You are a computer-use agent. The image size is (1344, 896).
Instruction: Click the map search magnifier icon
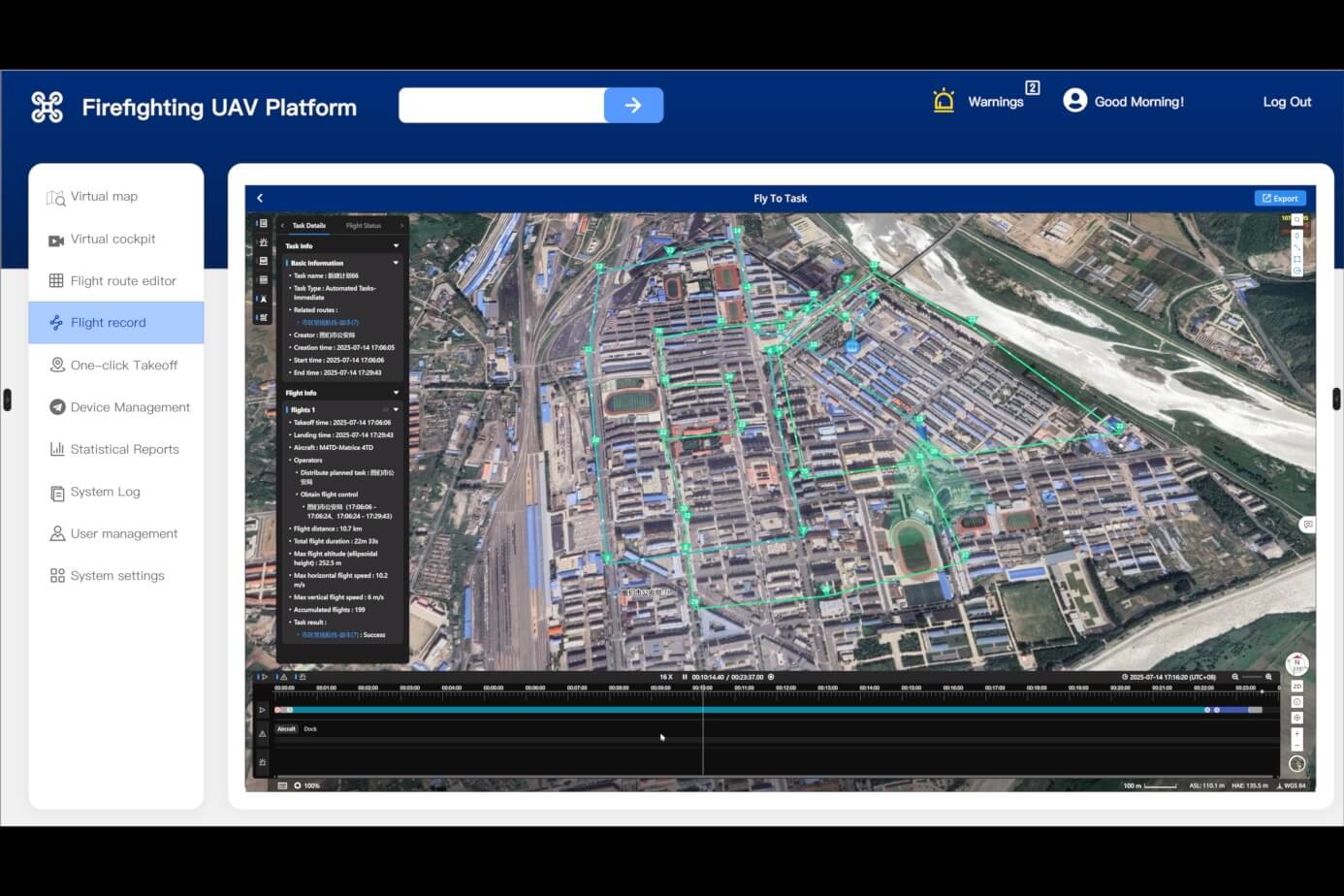point(1296,221)
